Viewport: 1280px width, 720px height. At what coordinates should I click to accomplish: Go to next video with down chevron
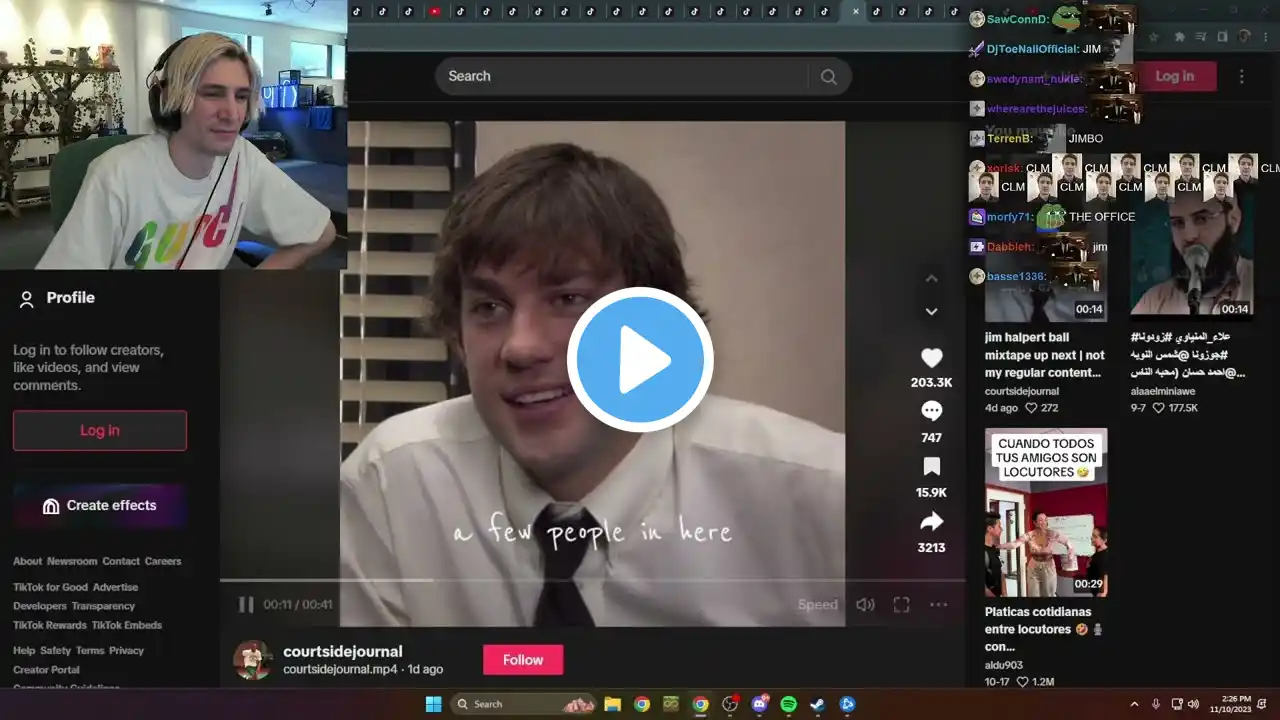point(931,312)
